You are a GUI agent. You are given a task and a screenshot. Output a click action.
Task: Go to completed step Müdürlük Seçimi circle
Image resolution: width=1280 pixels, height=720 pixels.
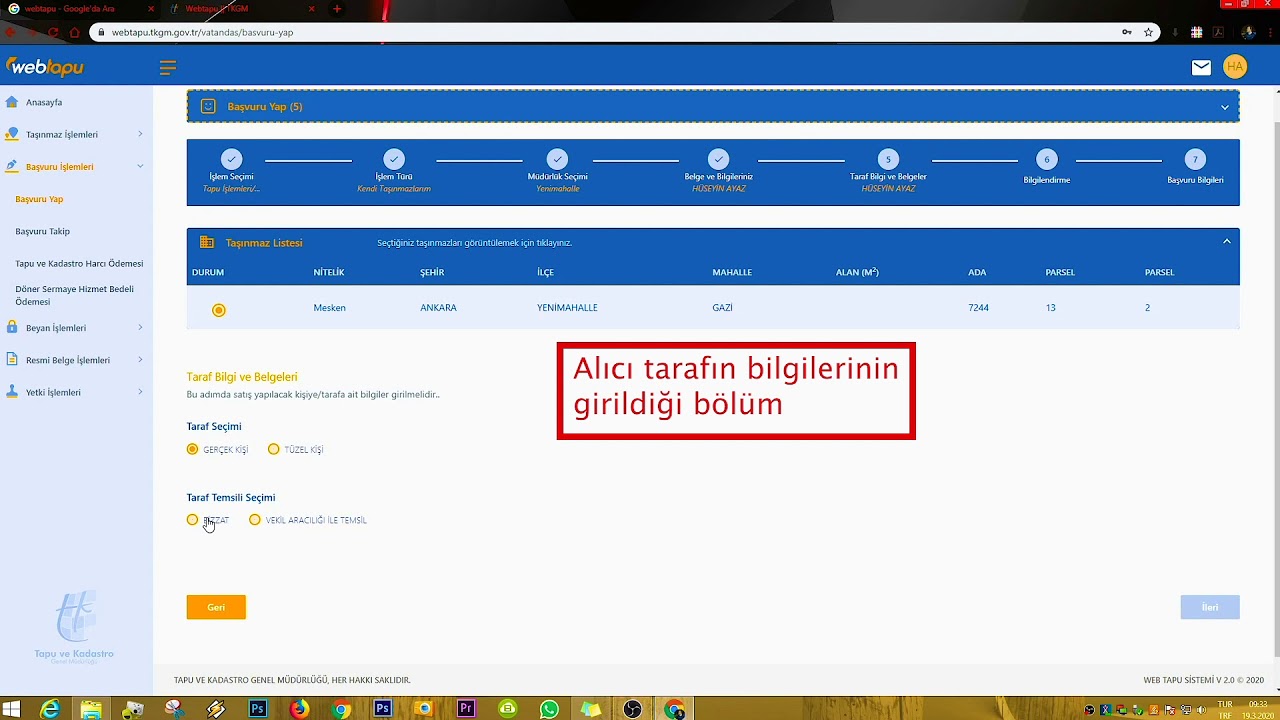click(x=558, y=159)
